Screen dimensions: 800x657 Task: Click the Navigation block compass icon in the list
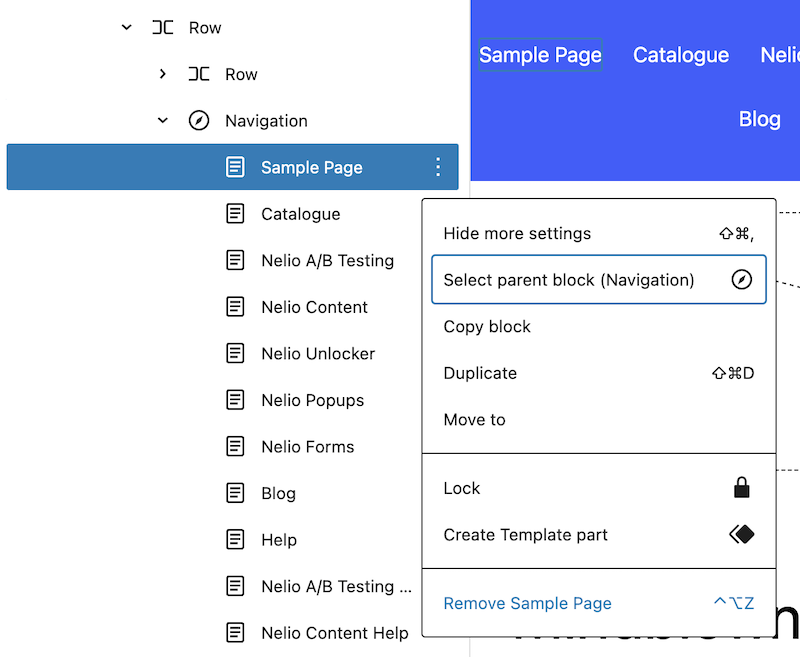(199, 121)
